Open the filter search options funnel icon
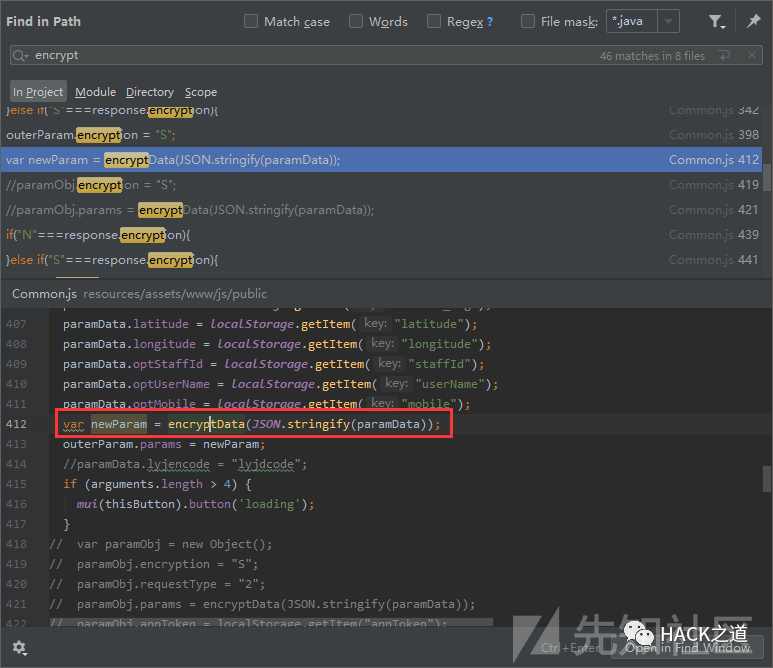The height and width of the screenshot is (668, 773). 716,22
